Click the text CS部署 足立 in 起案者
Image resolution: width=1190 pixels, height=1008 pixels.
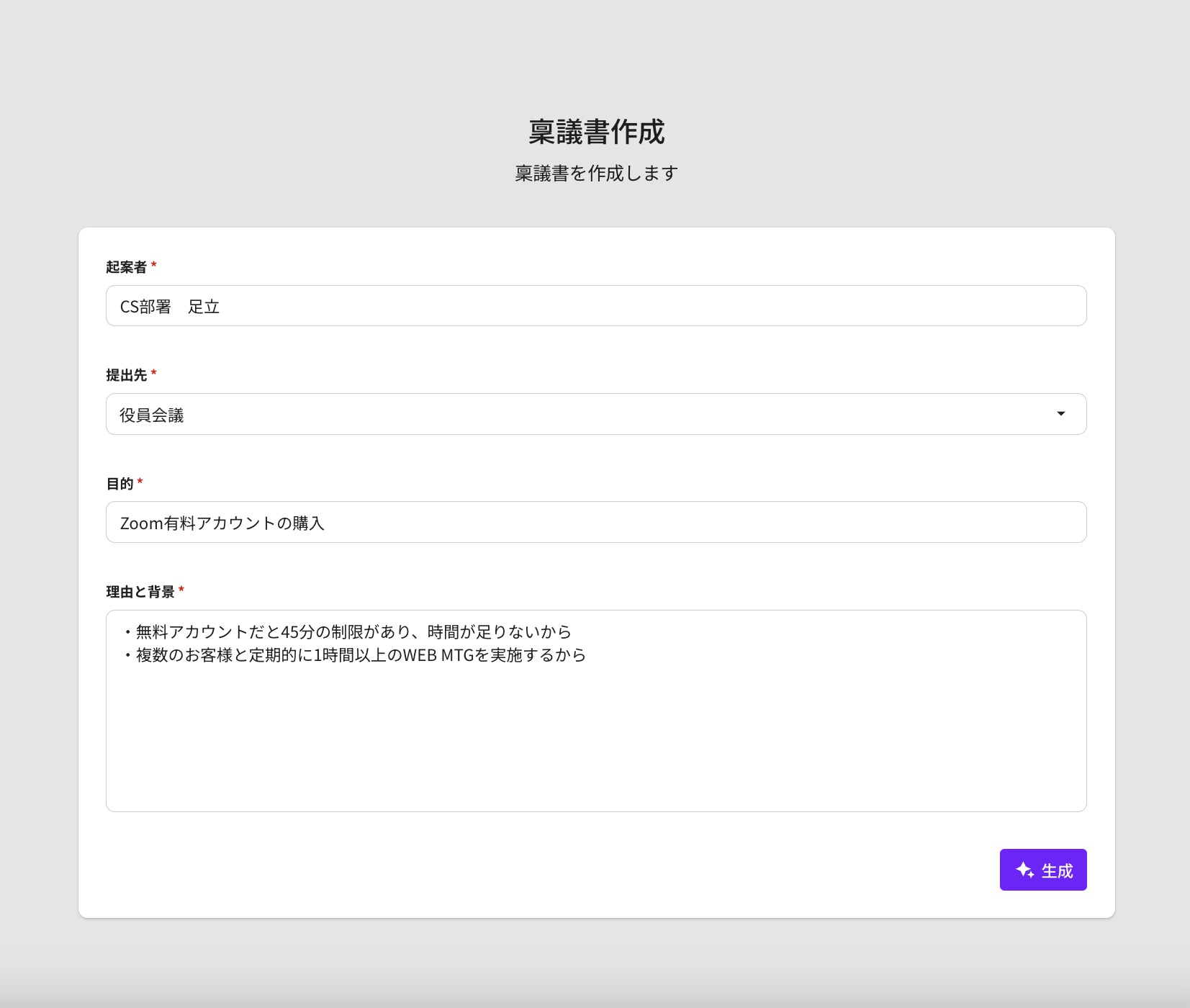(x=170, y=307)
